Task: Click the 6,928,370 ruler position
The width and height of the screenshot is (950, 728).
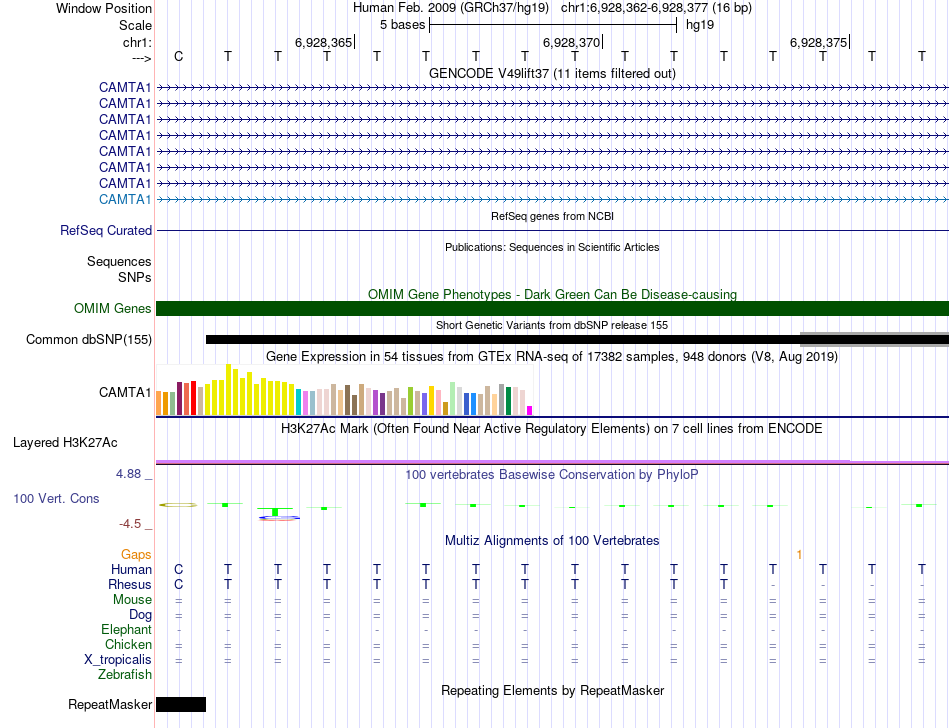Action: [571, 42]
